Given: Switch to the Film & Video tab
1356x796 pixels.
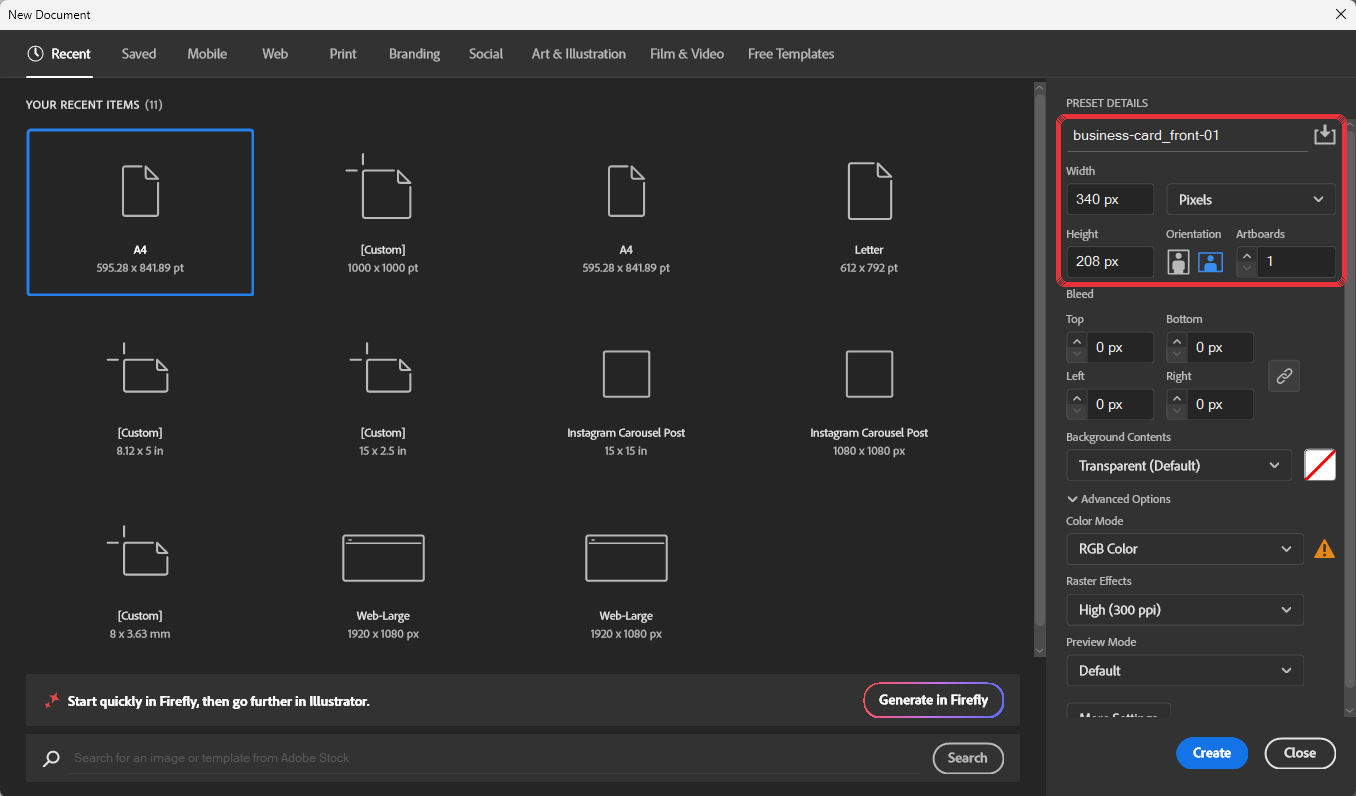Looking at the screenshot, I should pyautogui.click(x=687, y=54).
